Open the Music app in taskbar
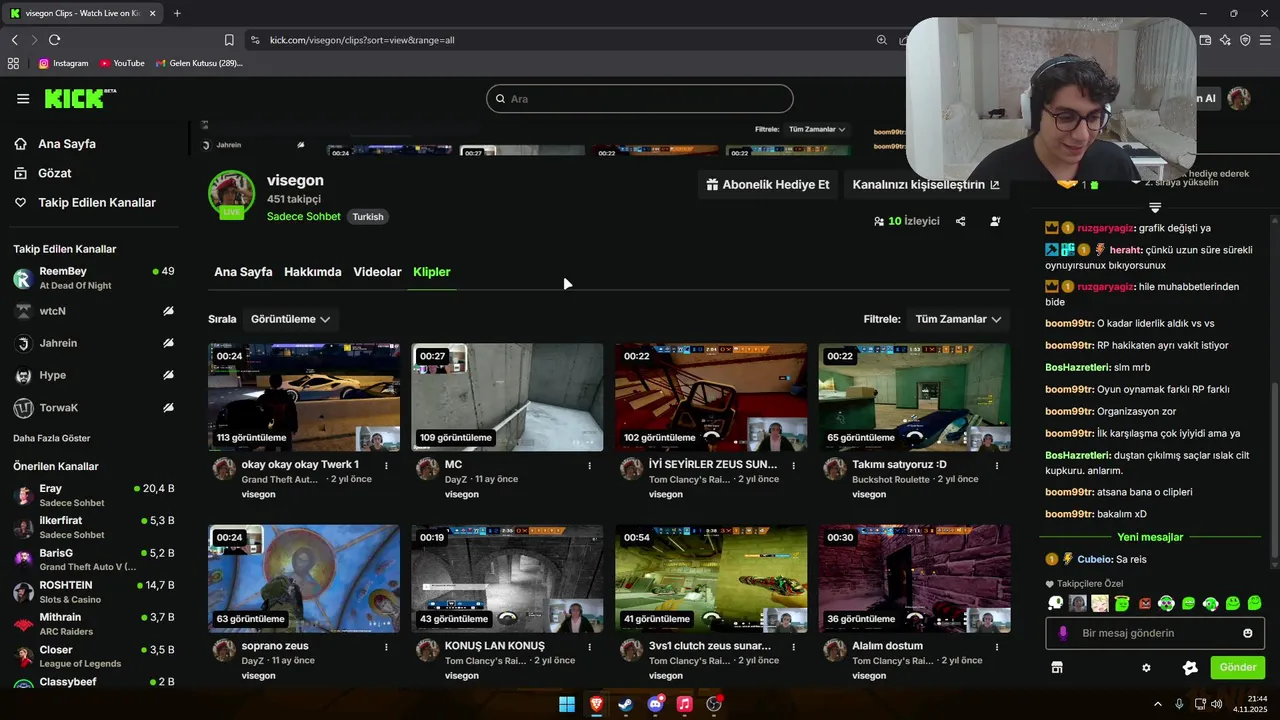This screenshot has height=720, width=1280. point(684,704)
